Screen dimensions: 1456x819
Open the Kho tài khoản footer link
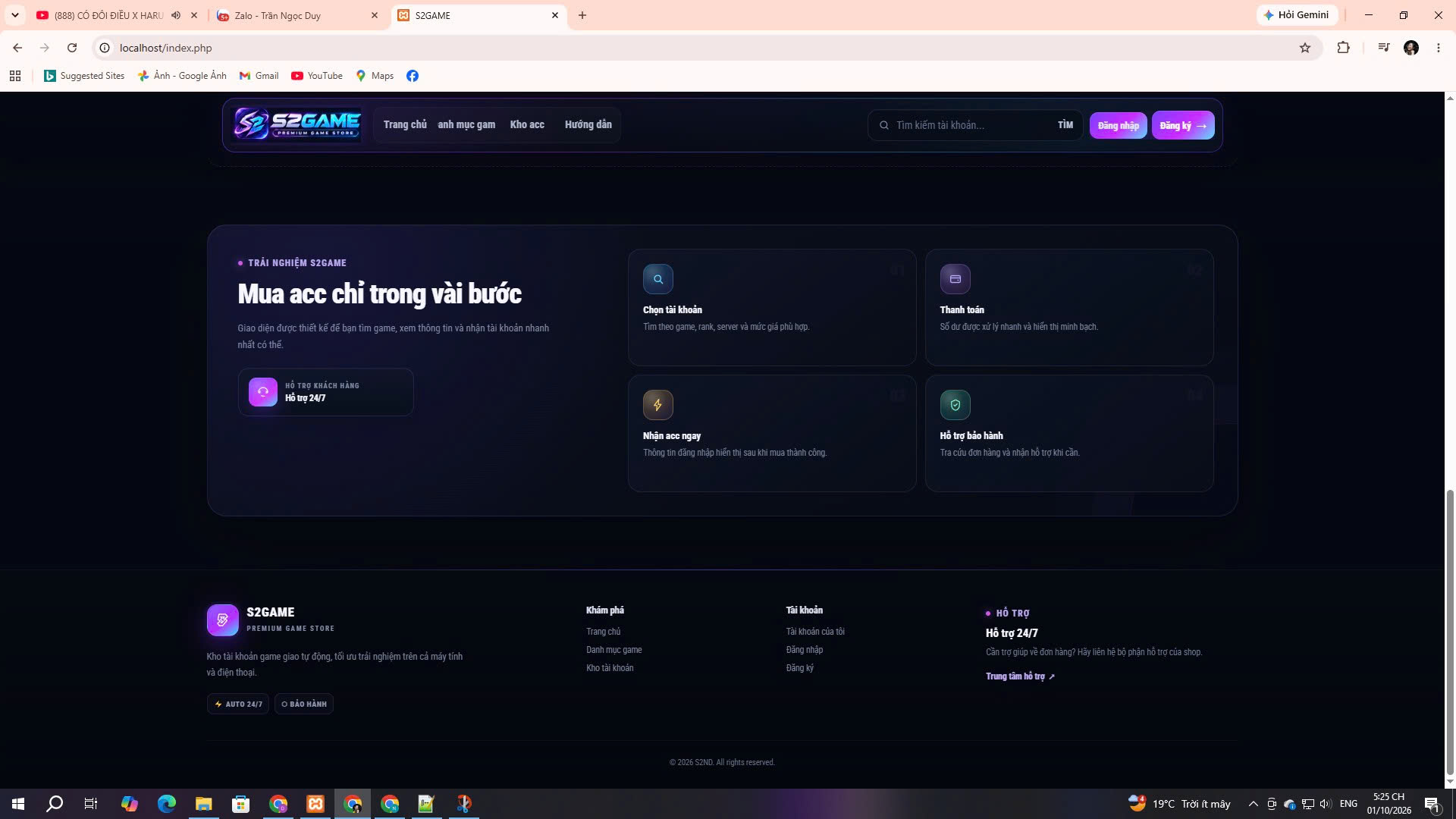click(x=610, y=668)
